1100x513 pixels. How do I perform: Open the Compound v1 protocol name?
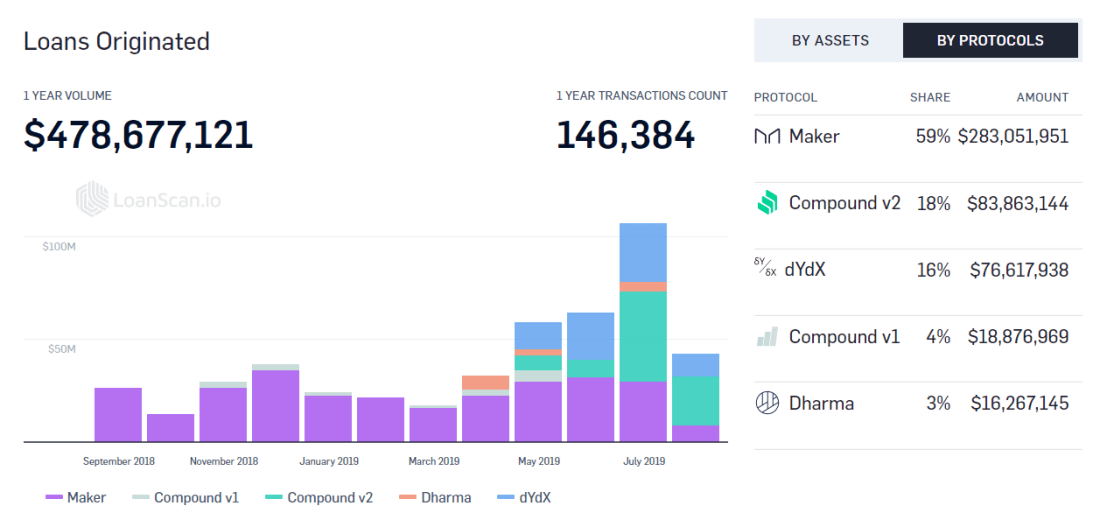click(x=844, y=337)
